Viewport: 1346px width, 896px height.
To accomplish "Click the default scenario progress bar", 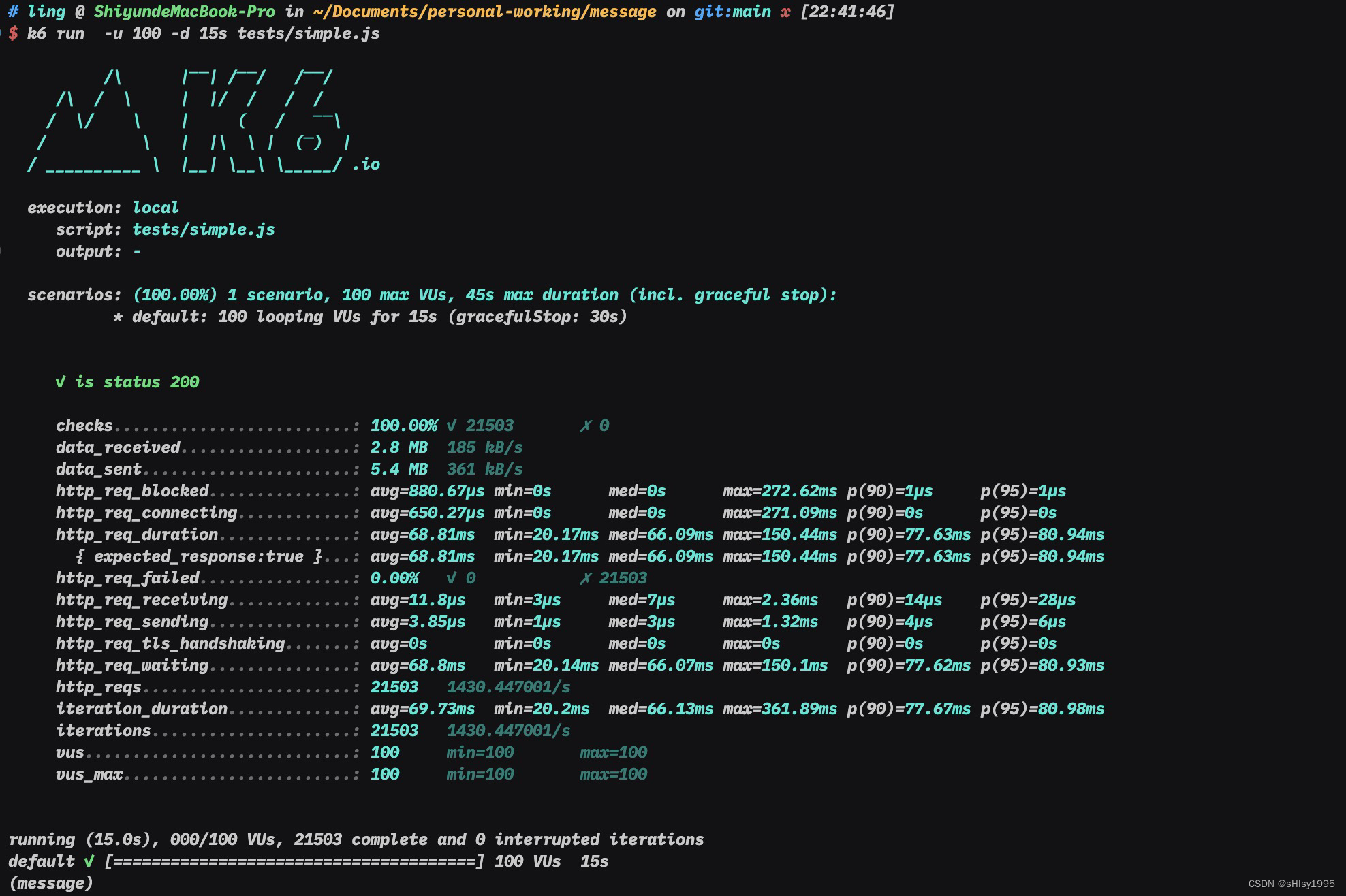I will point(294,861).
